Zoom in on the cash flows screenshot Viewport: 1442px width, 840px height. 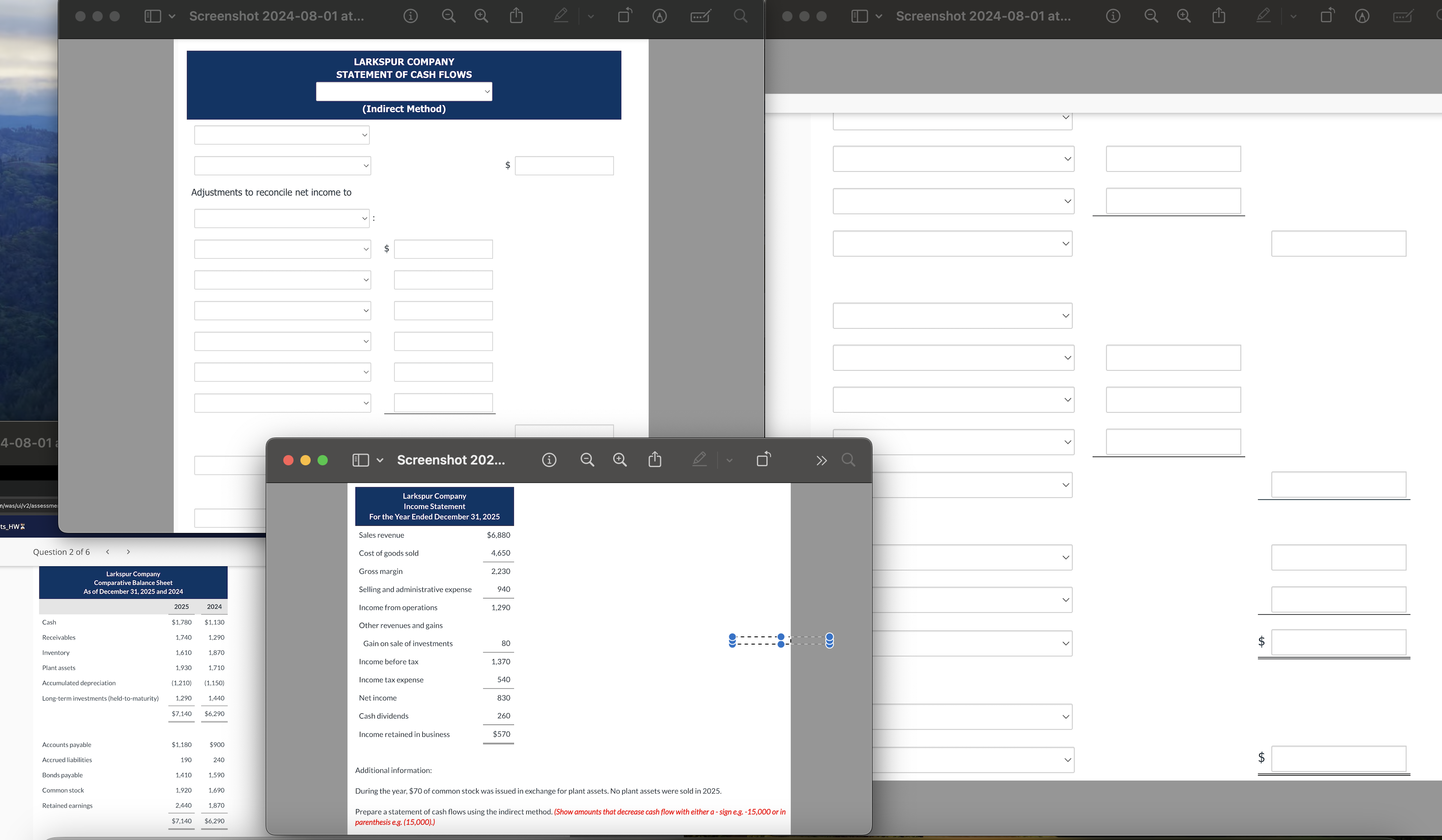[x=481, y=16]
